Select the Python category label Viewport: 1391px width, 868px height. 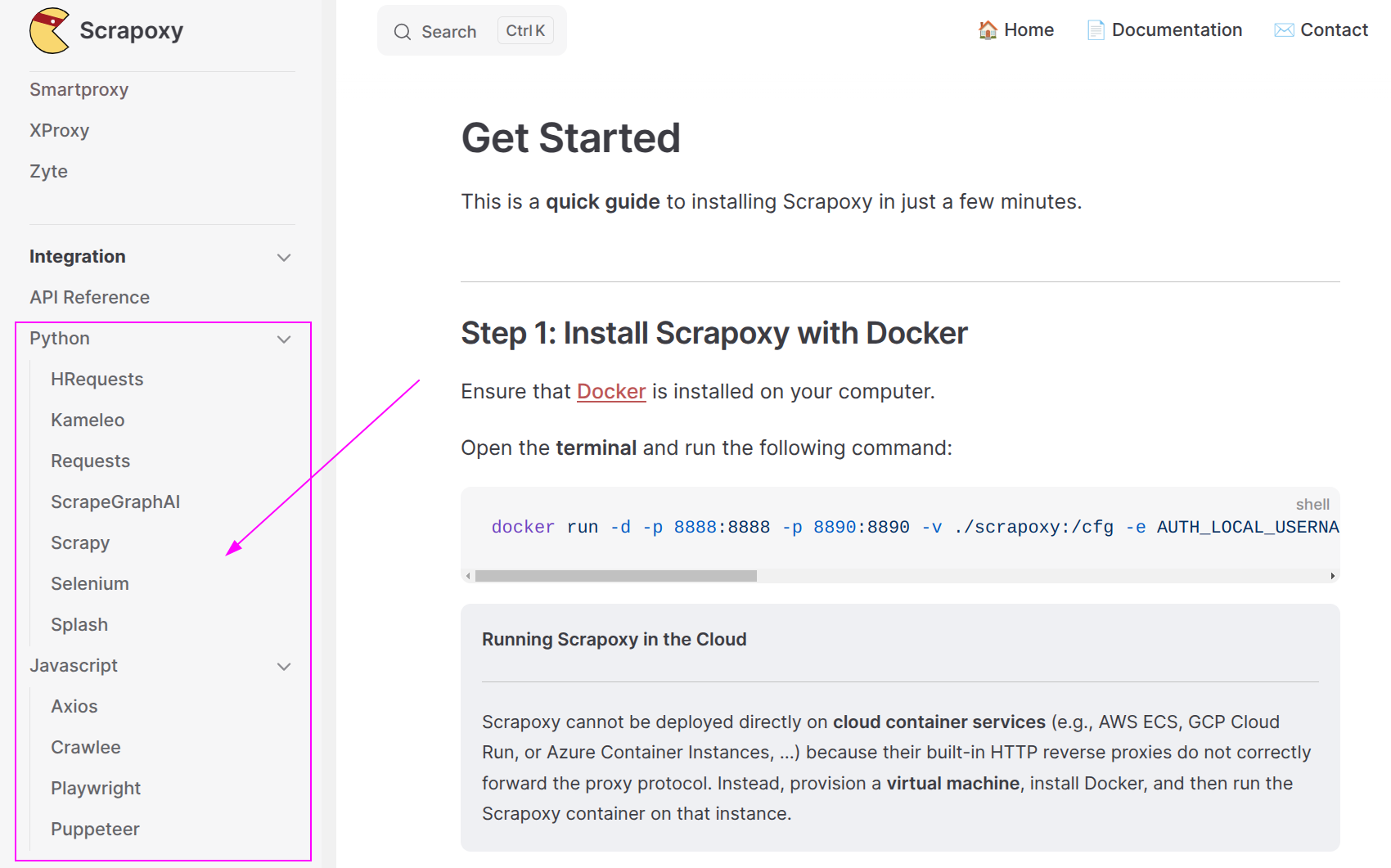[x=60, y=339]
